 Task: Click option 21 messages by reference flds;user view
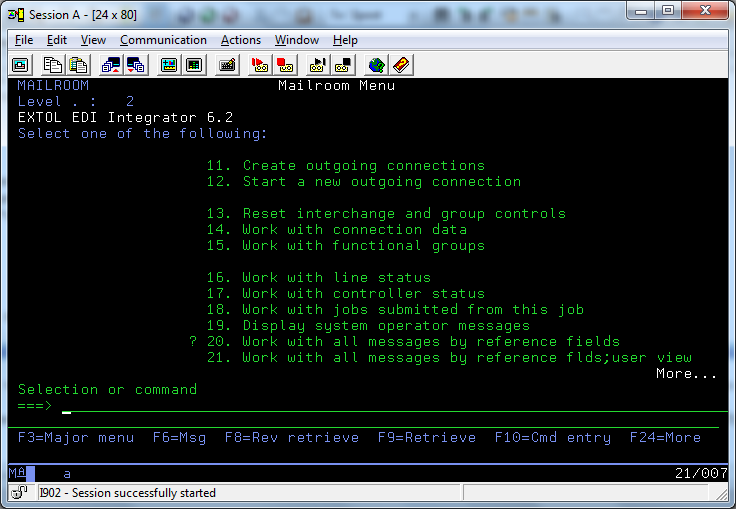point(449,357)
